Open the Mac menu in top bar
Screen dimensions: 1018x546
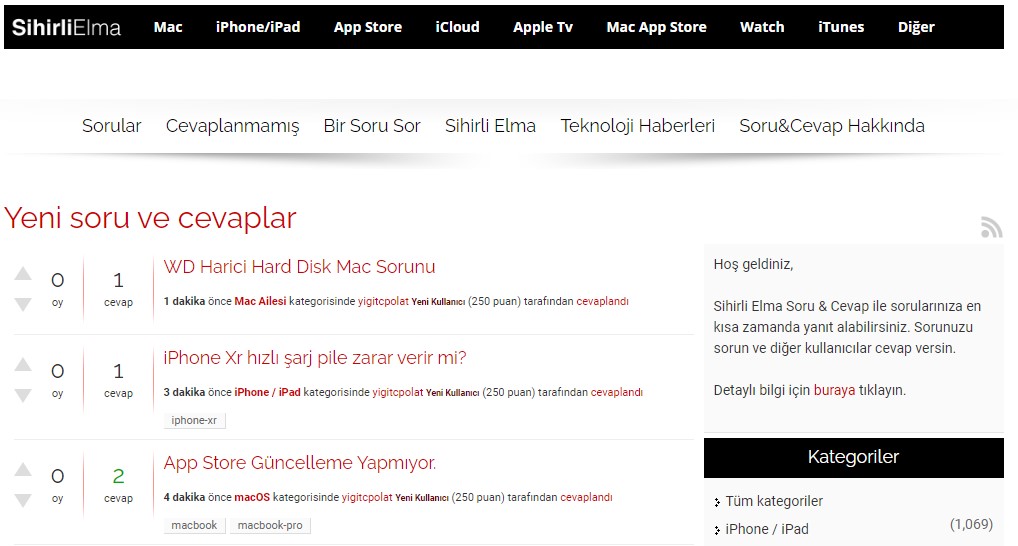(x=168, y=27)
